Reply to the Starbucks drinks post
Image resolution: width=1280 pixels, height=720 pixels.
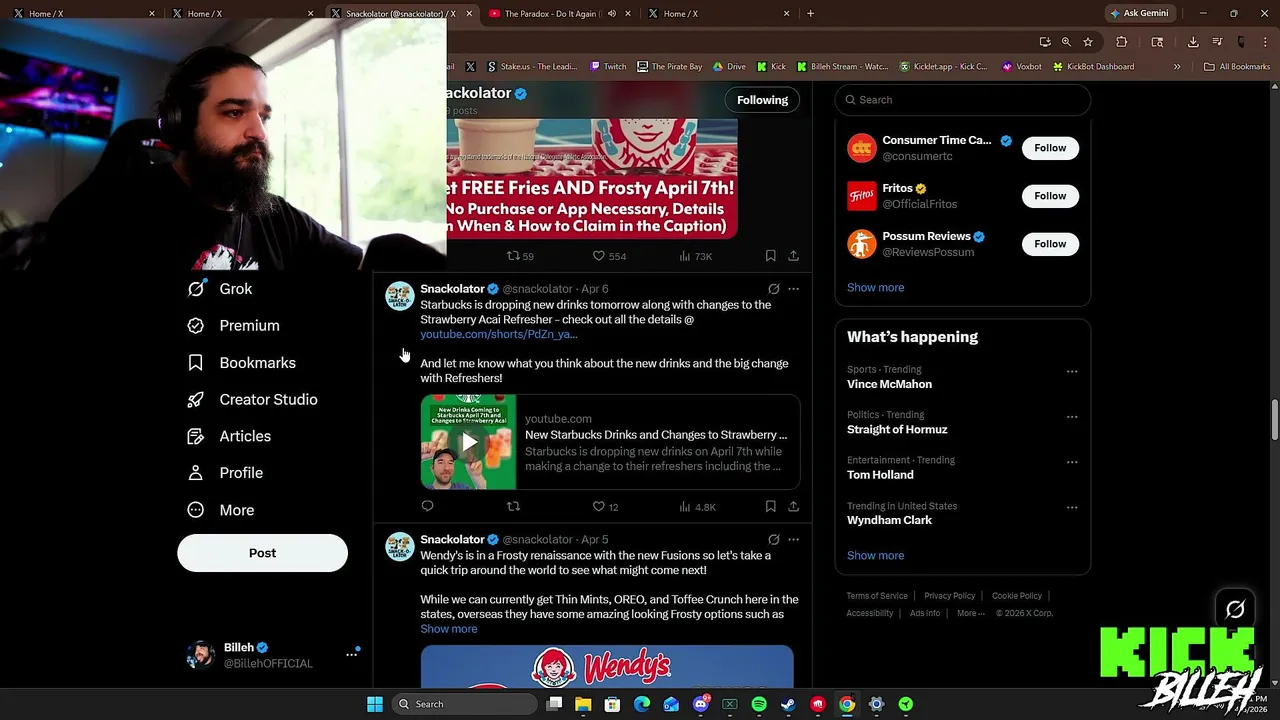pos(427,507)
